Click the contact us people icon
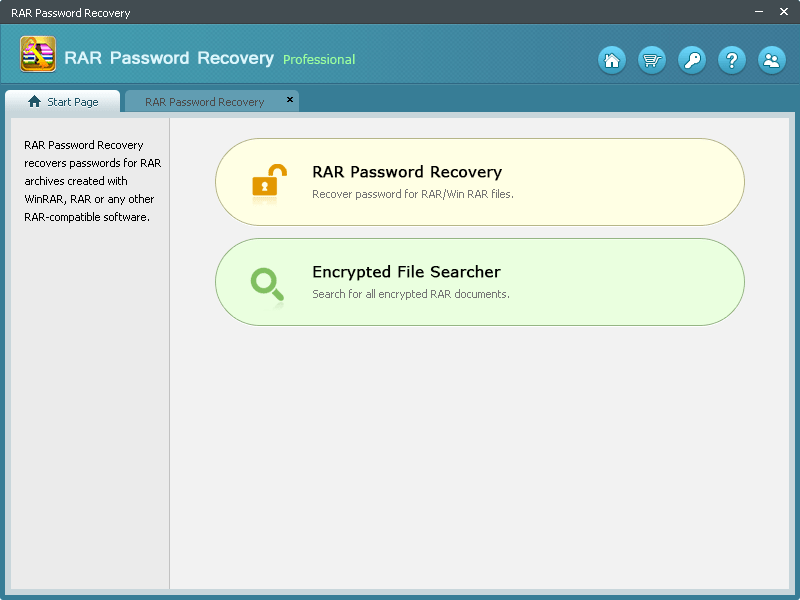The height and width of the screenshot is (600, 800). click(x=772, y=60)
